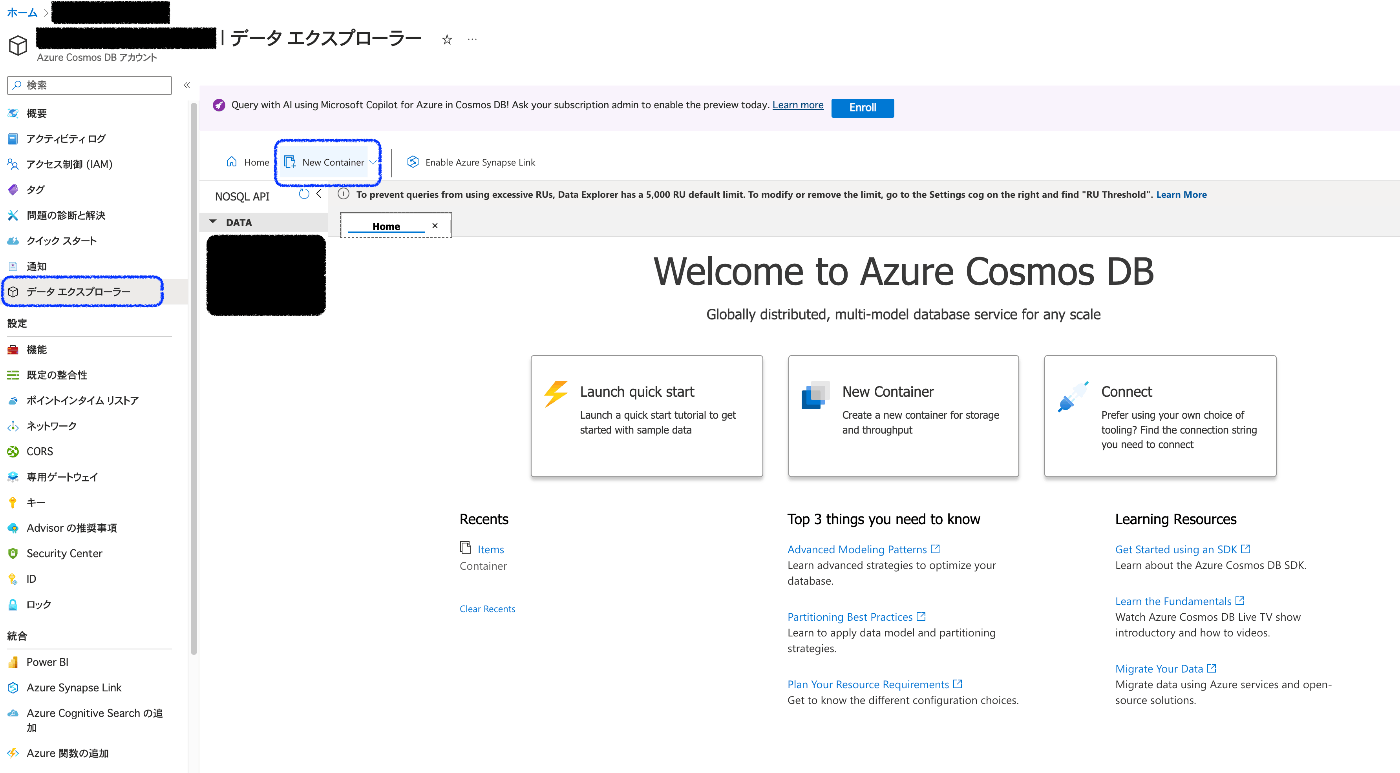1400x773 pixels.
Task: Open the ネットワーク icon
Action: pyautogui.click(x=13, y=426)
